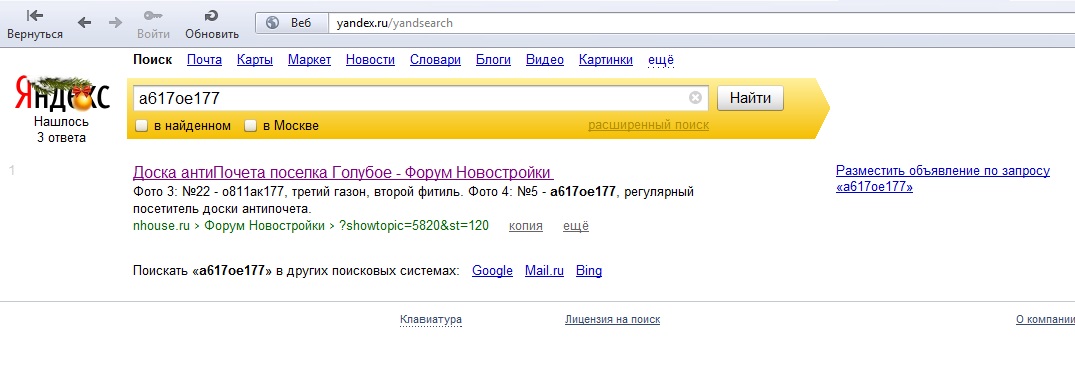Click the globe icon in address bar
The width and height of the screenshot is (1075, 378).
(272, 23)
